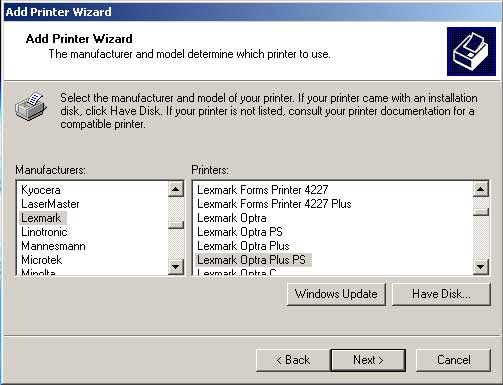This screenshot has height=385, width=503.
Task: Click the Printers list scroll down arrow
Action: tap(481, 266)
